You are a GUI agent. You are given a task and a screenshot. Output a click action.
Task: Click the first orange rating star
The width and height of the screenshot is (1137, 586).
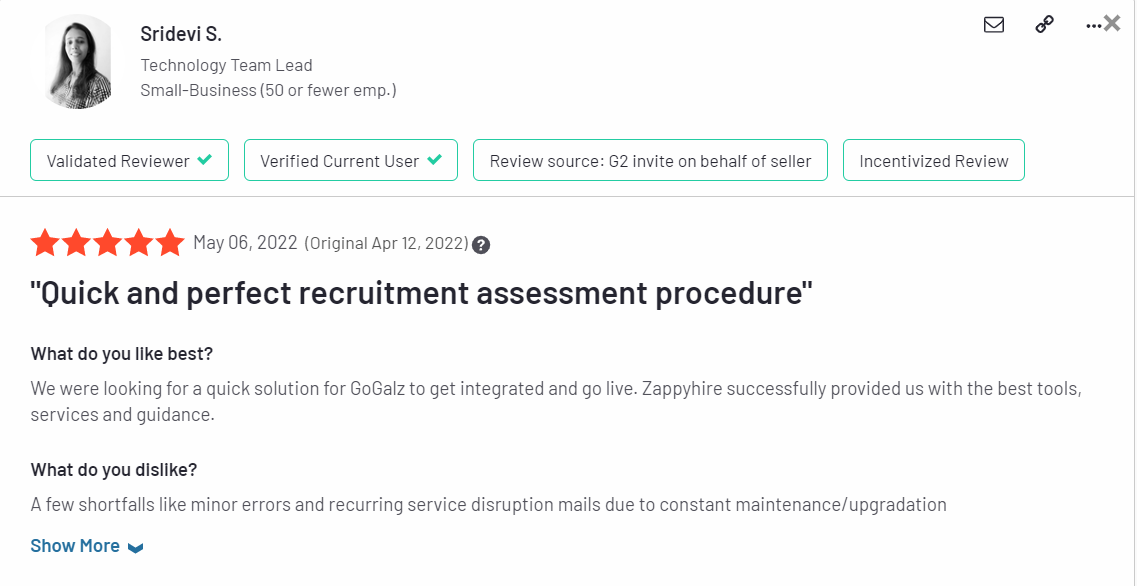pos(45,242)
